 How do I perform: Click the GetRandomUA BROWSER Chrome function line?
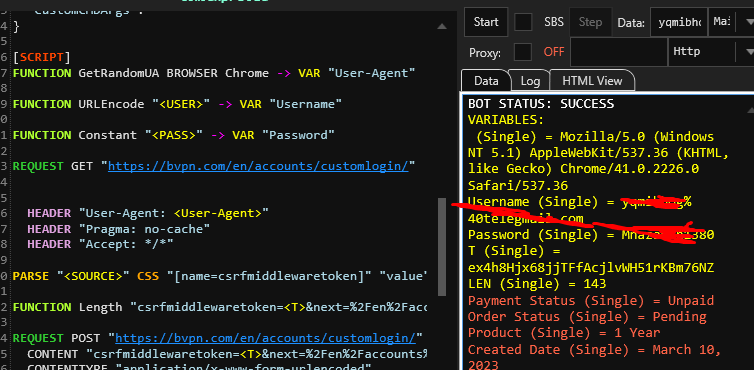tap(214, 73)
